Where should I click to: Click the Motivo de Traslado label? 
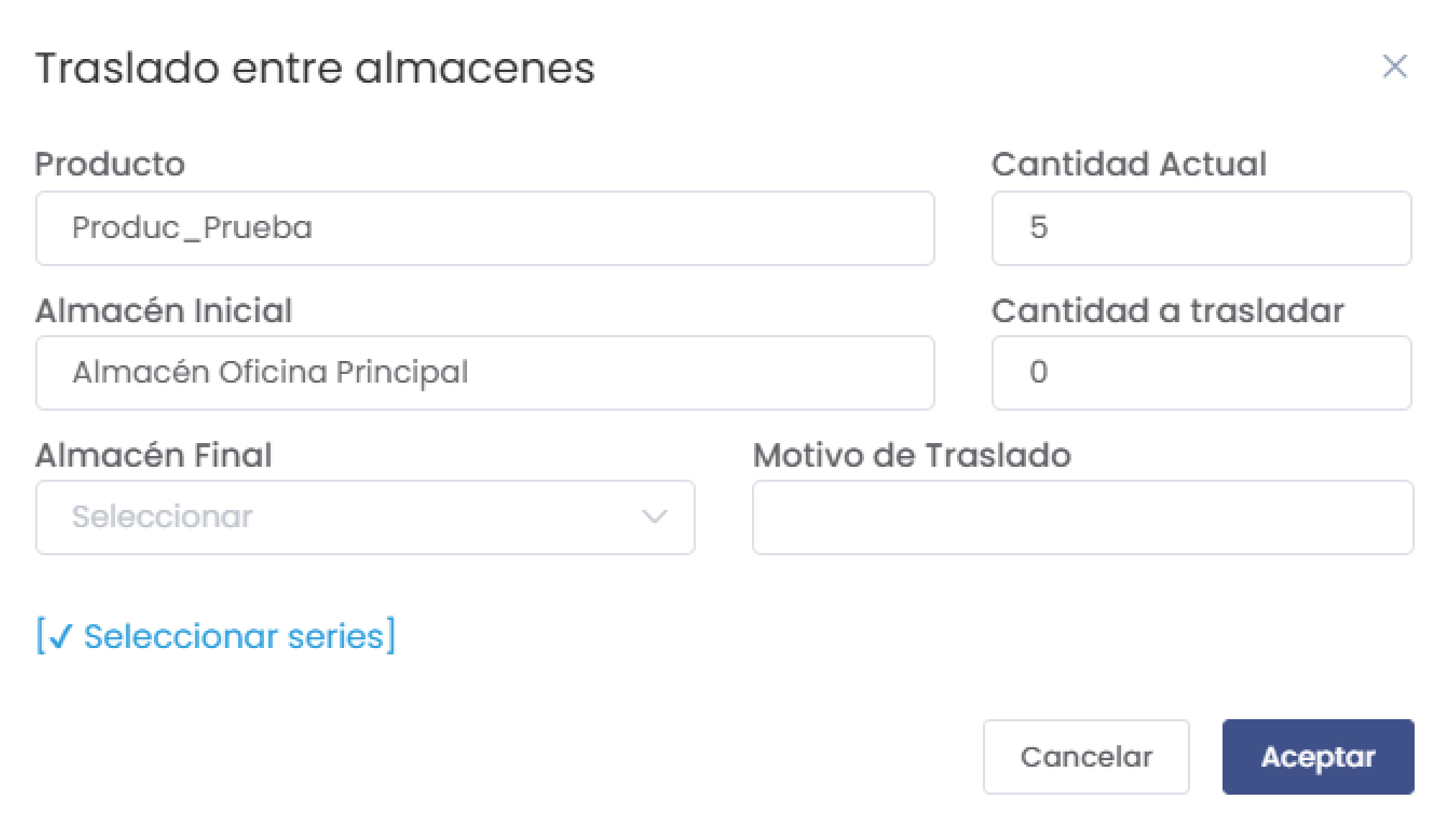pyautogui.click(x=910, y=455)
